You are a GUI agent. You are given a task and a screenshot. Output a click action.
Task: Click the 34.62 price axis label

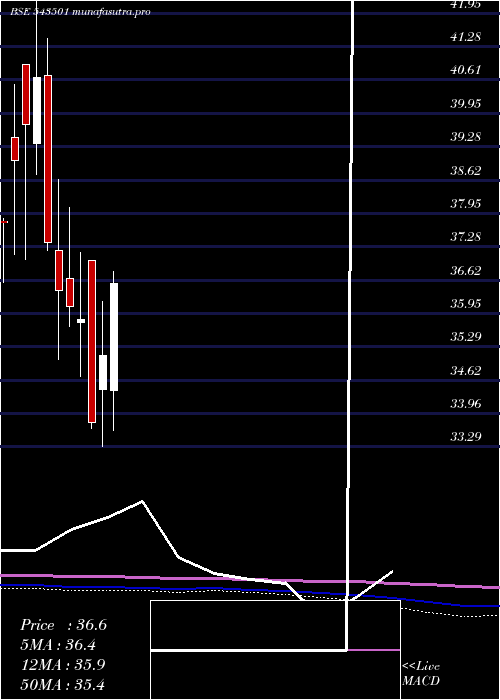(x=466, y=371)
